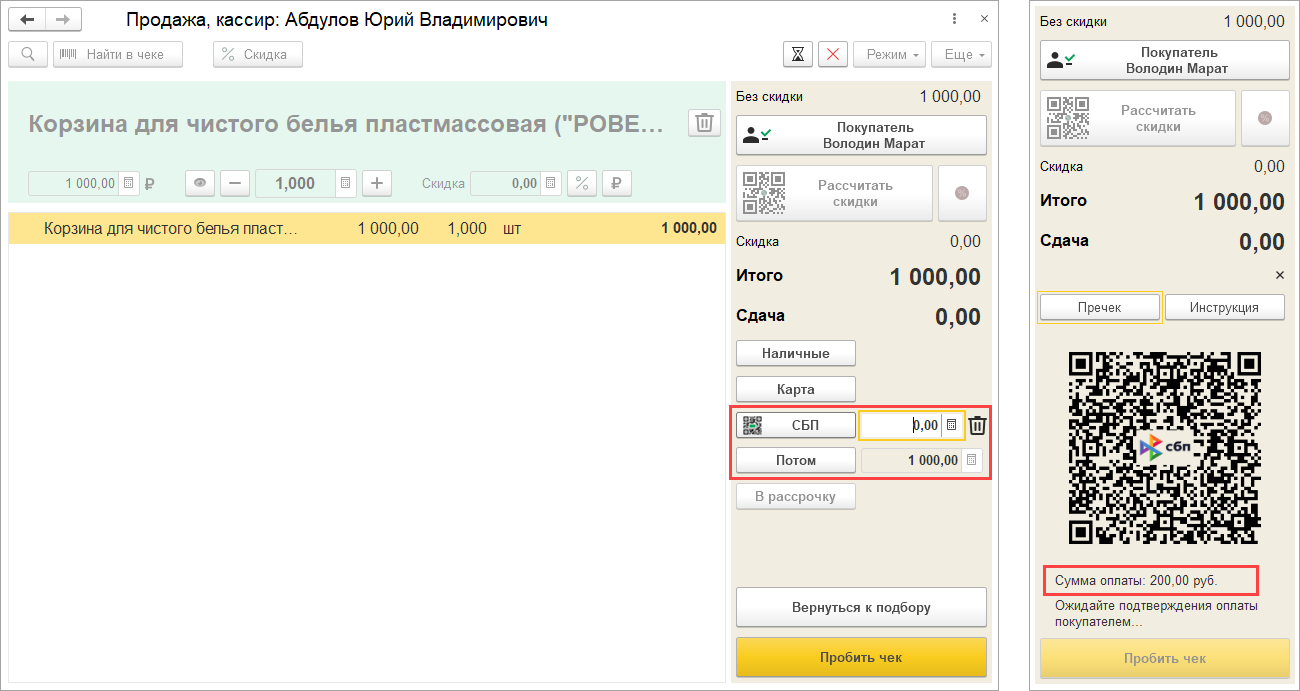
Task: Click the Найти в чеке barcode button
Action: 118,55
